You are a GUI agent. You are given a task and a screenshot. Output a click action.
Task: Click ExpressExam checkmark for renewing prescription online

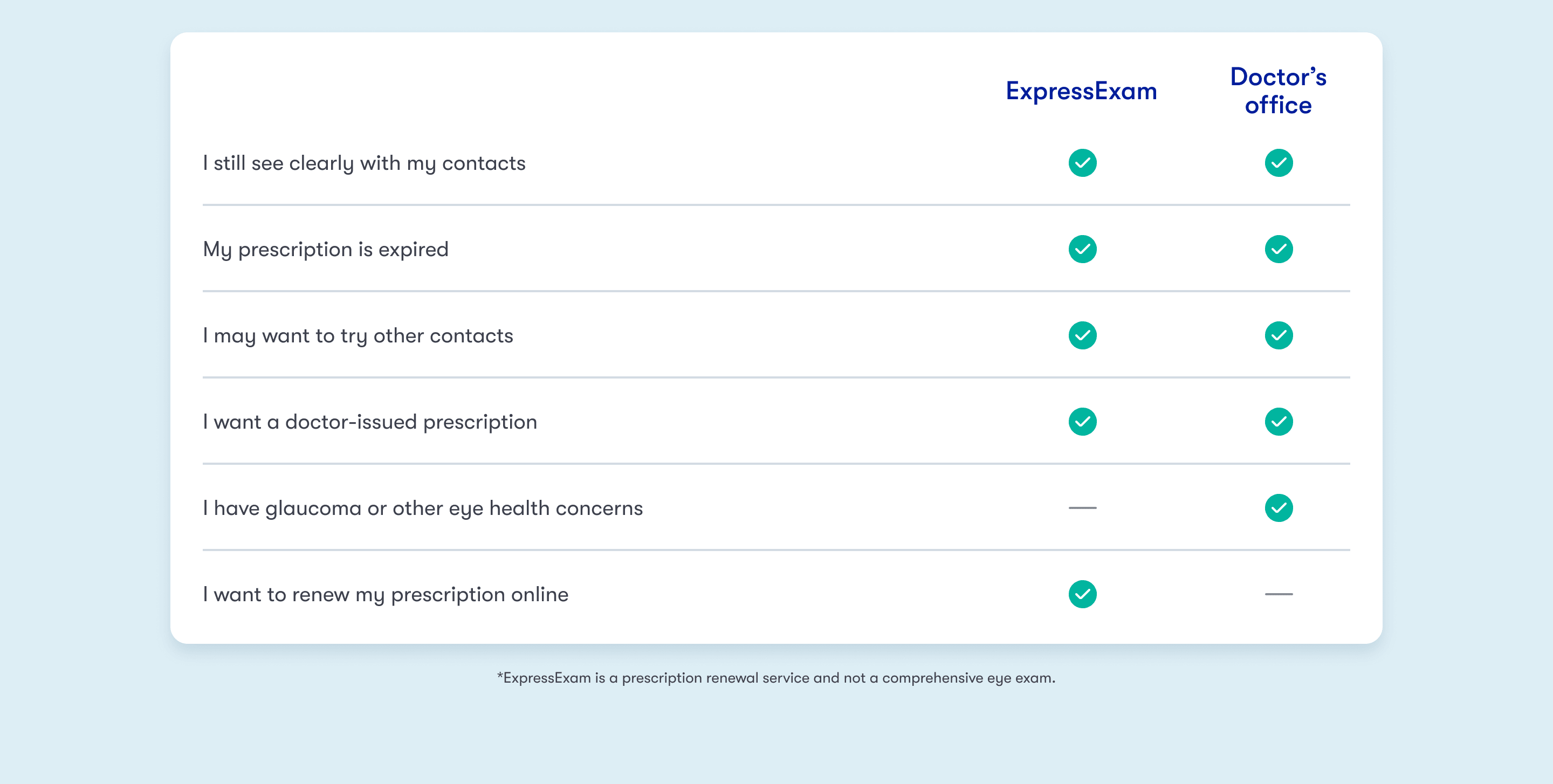(1082, 594)
